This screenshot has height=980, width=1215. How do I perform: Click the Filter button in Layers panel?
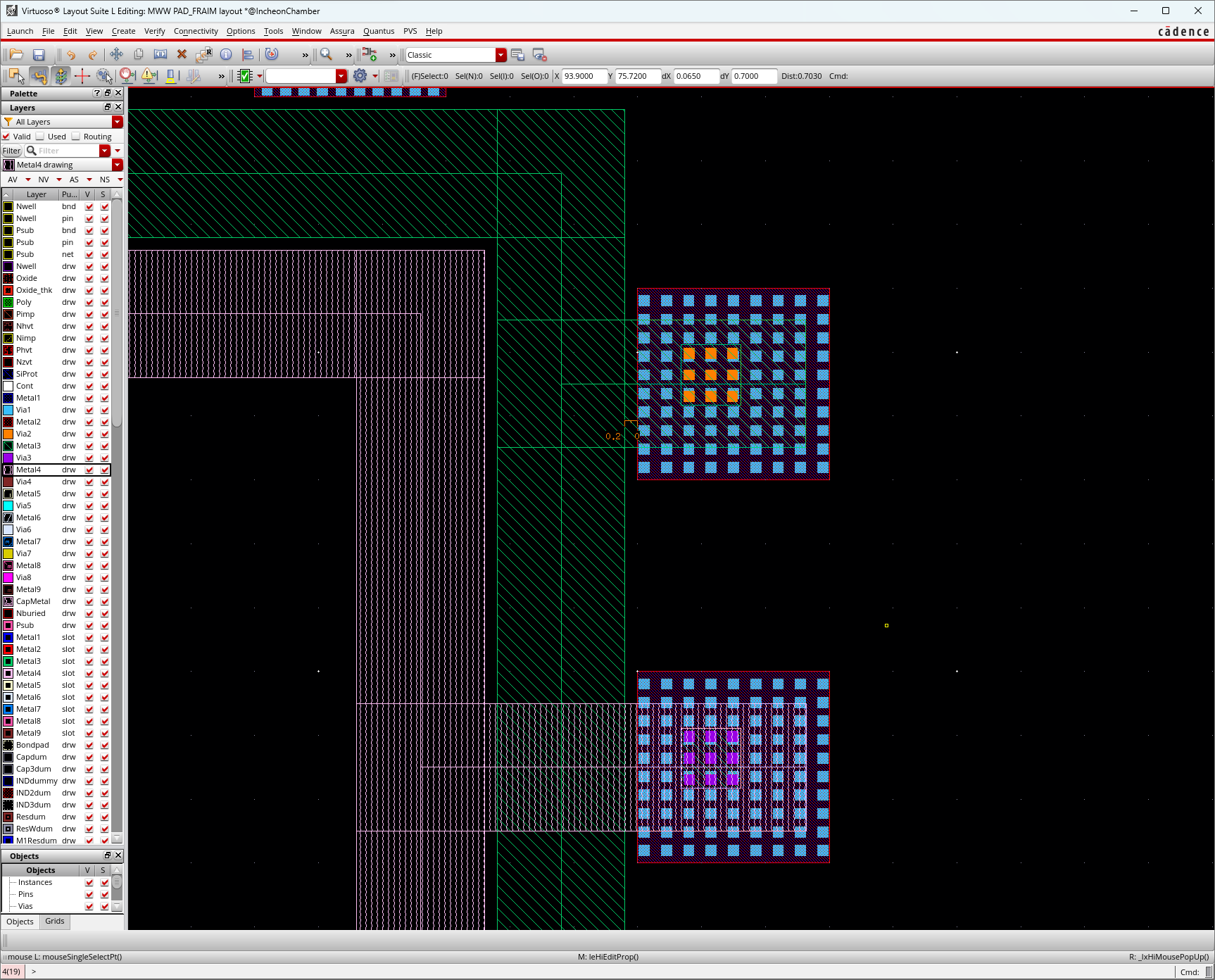(11, 151)
